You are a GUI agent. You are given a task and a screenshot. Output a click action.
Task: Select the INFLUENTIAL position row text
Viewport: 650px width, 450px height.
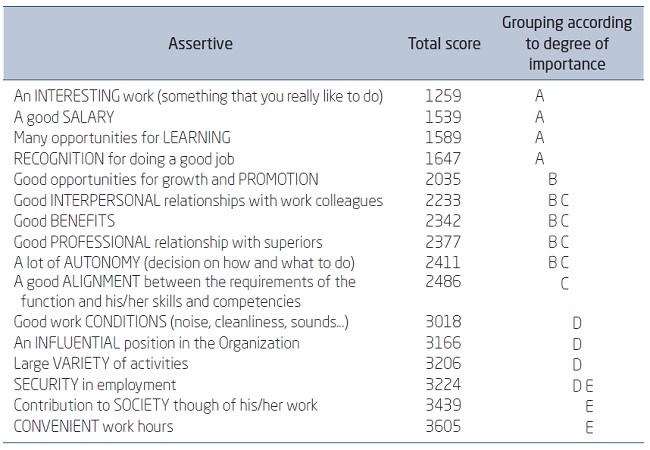pyautogui.click(x=156, y=343)
